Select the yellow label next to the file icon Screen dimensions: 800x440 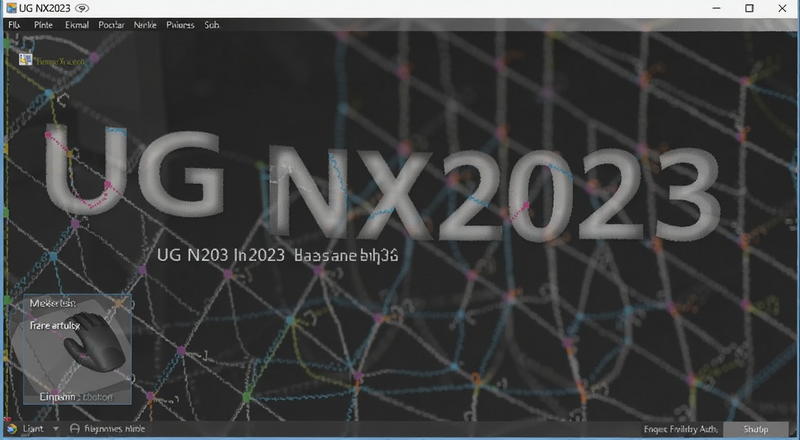click(60, 61)
